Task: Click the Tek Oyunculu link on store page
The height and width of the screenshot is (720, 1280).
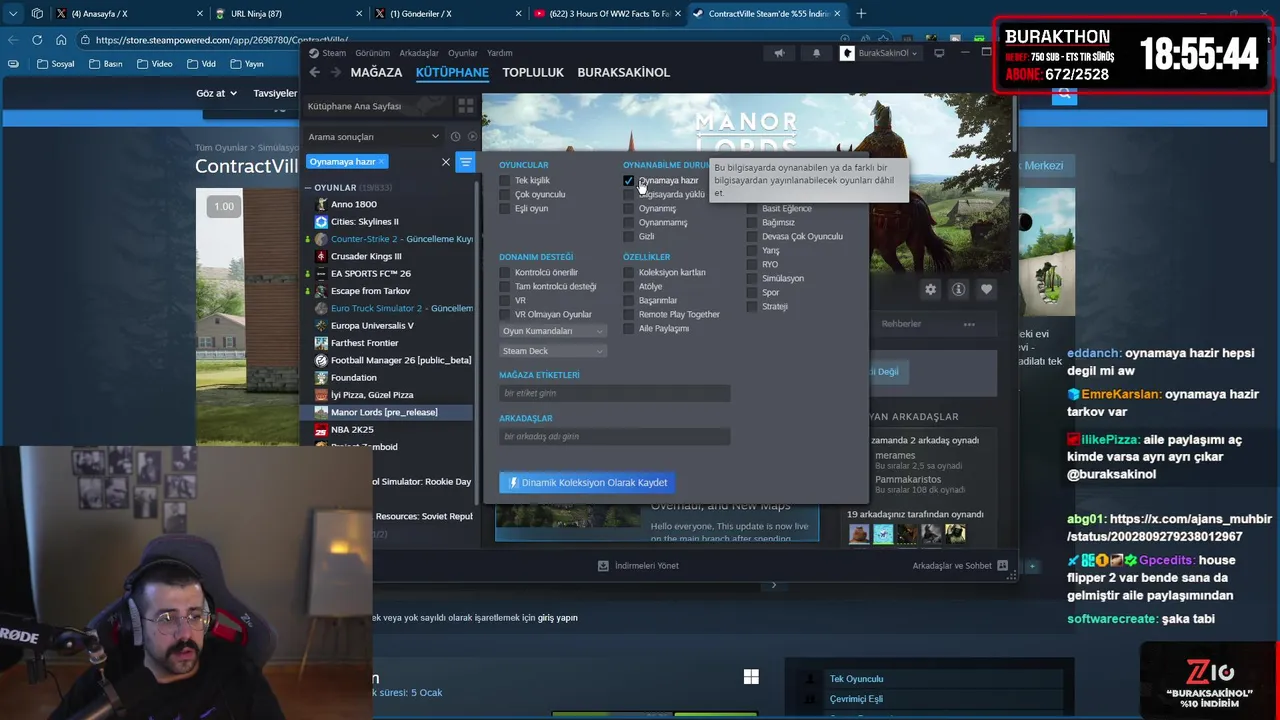Action: [857, 679]
